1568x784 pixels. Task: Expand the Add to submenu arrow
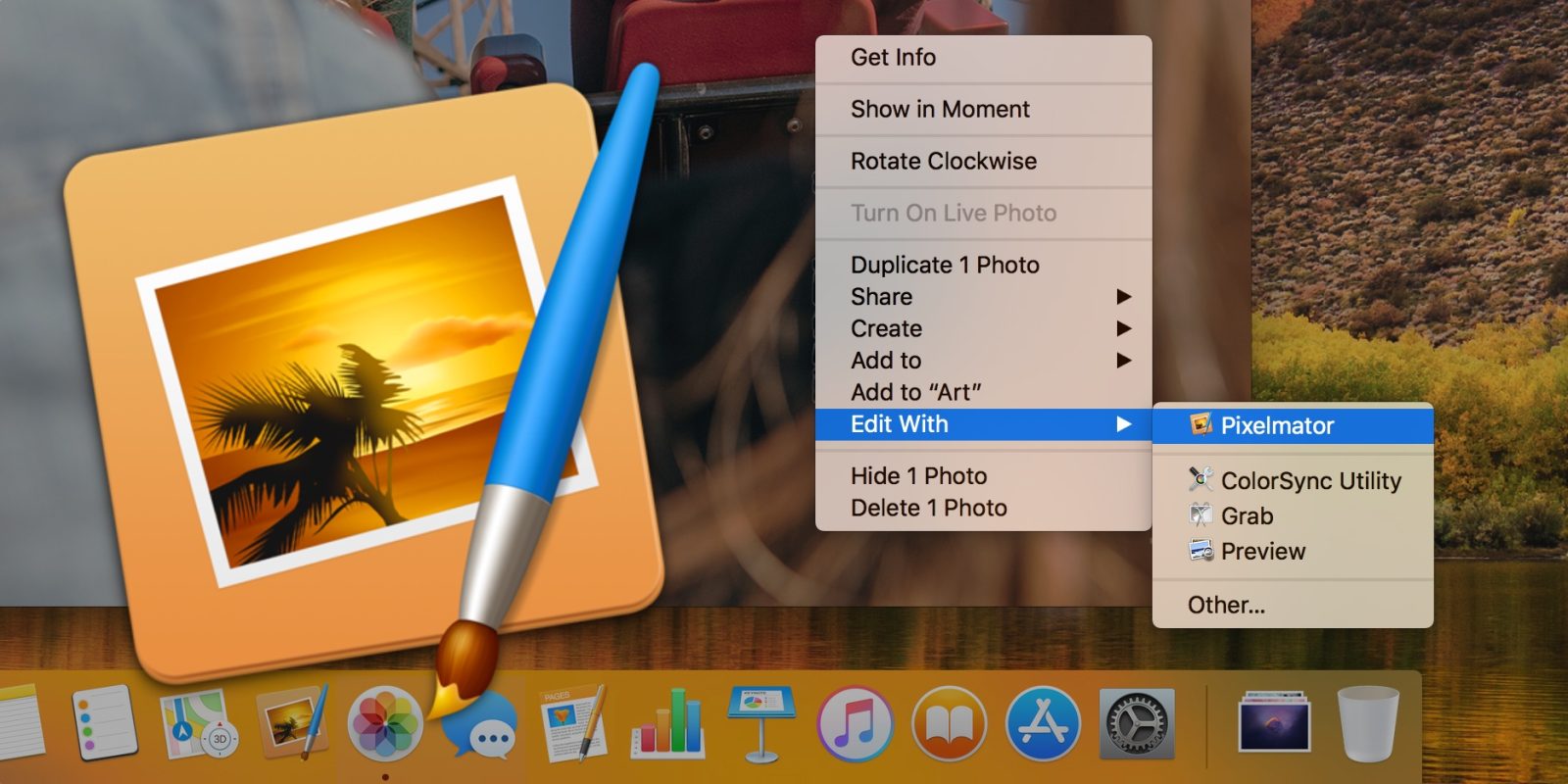[1124, 361]
